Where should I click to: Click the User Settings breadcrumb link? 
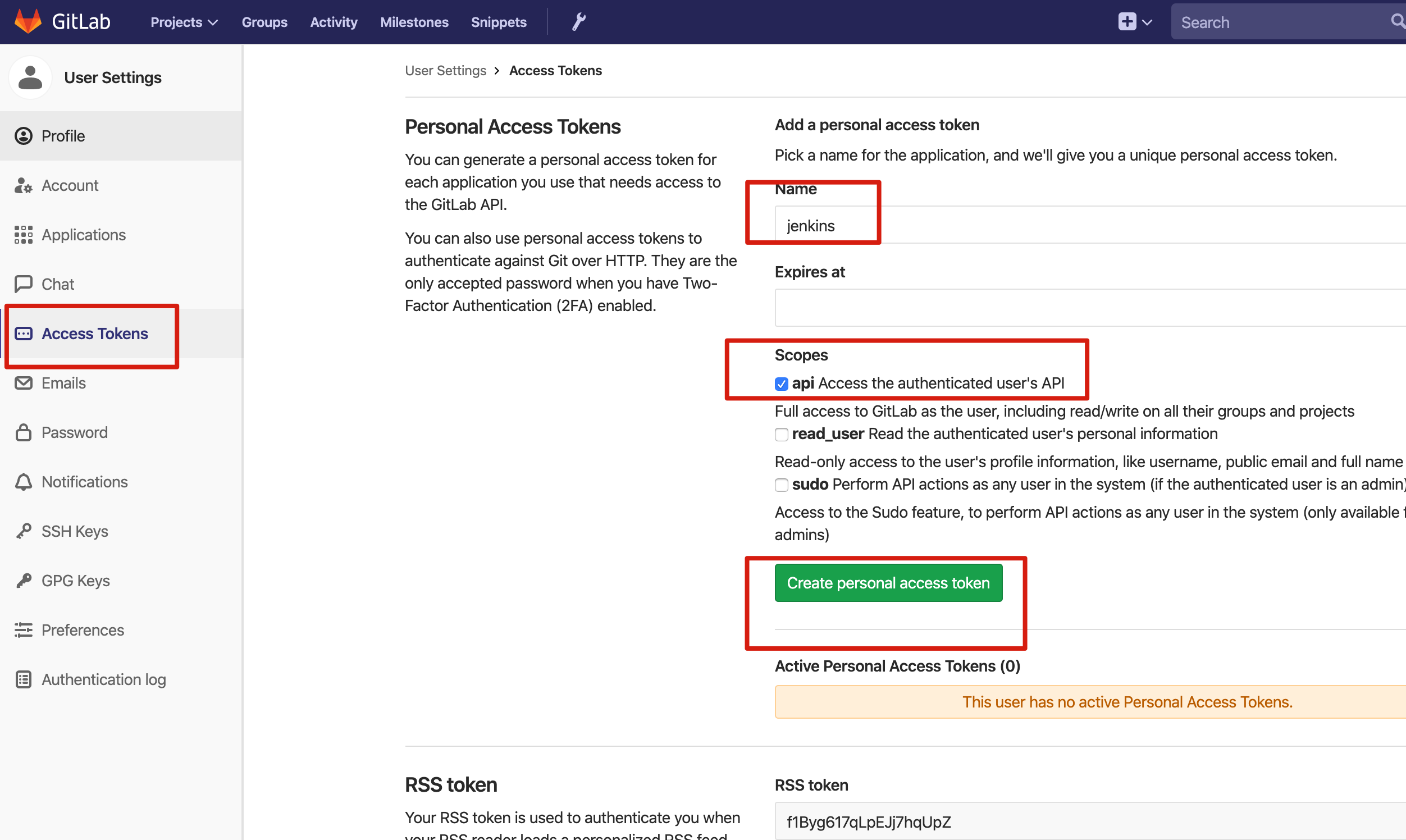coord(445,71)
